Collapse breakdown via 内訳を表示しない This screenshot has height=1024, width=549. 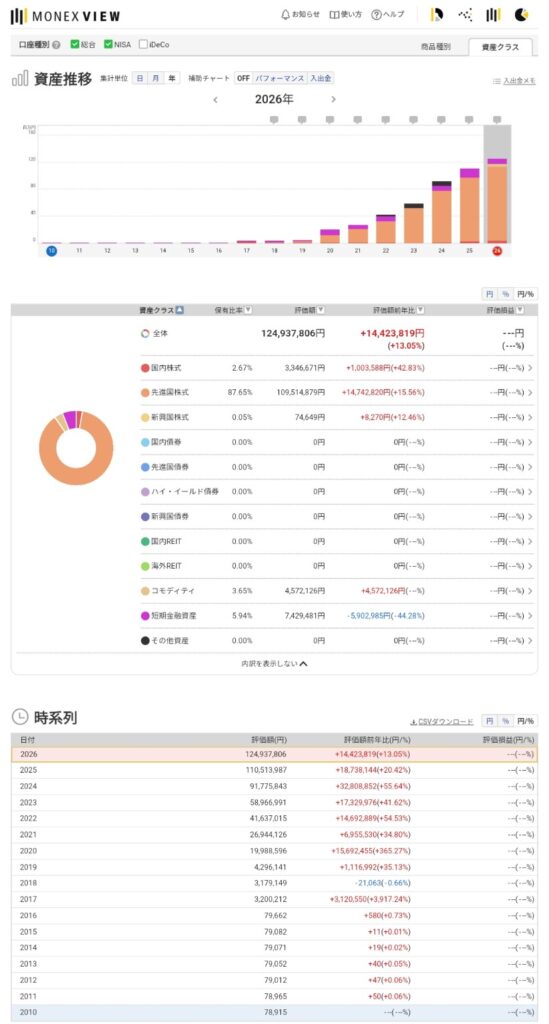click(274, 664)
